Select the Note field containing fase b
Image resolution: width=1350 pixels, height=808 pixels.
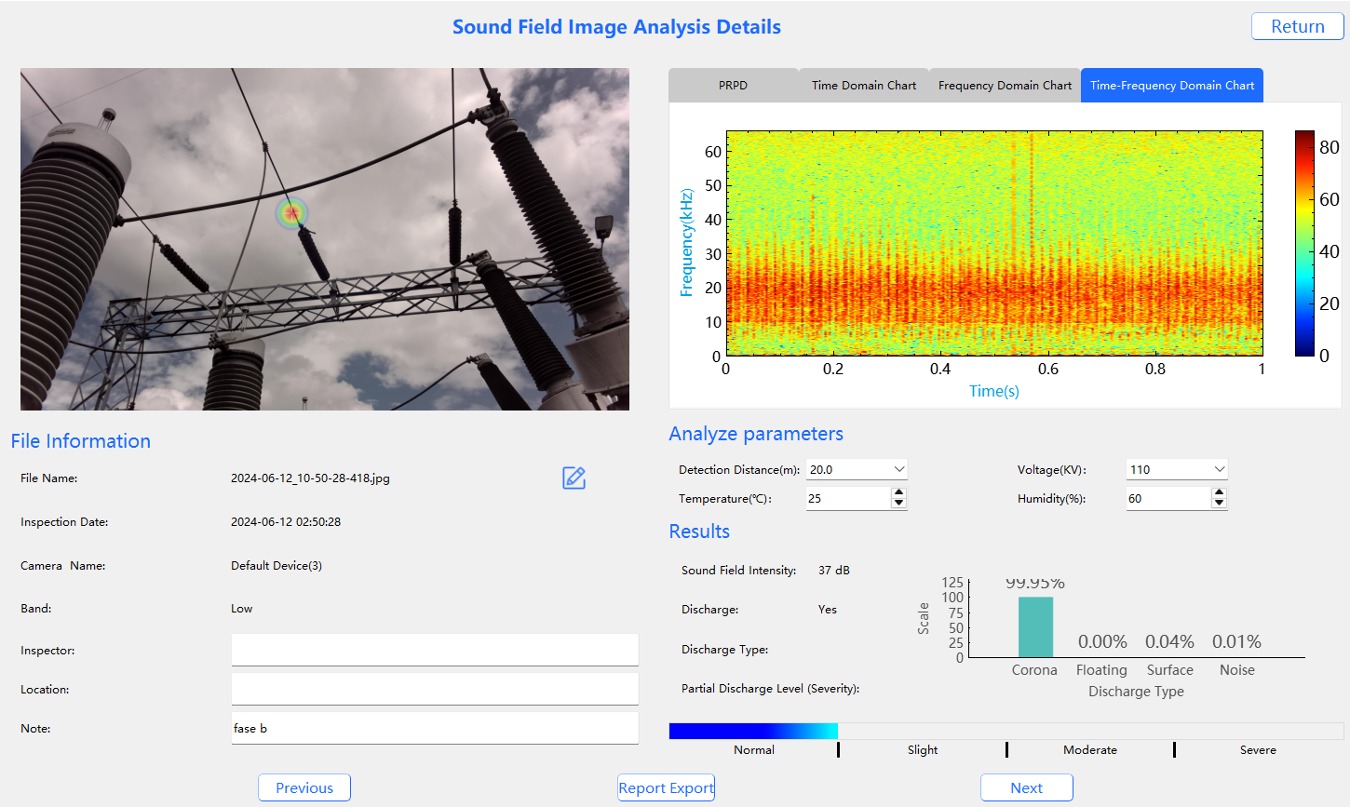pos(434,728)
